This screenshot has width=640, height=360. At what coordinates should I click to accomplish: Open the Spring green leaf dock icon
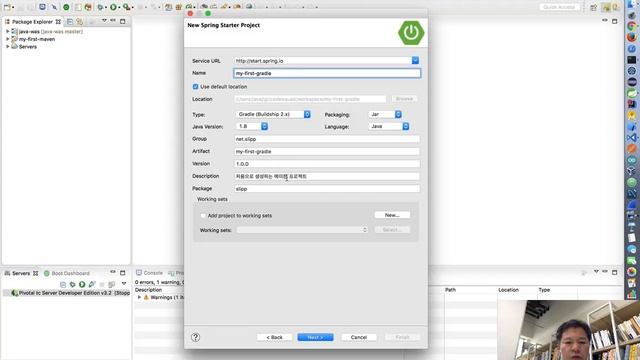coord(632,93)
